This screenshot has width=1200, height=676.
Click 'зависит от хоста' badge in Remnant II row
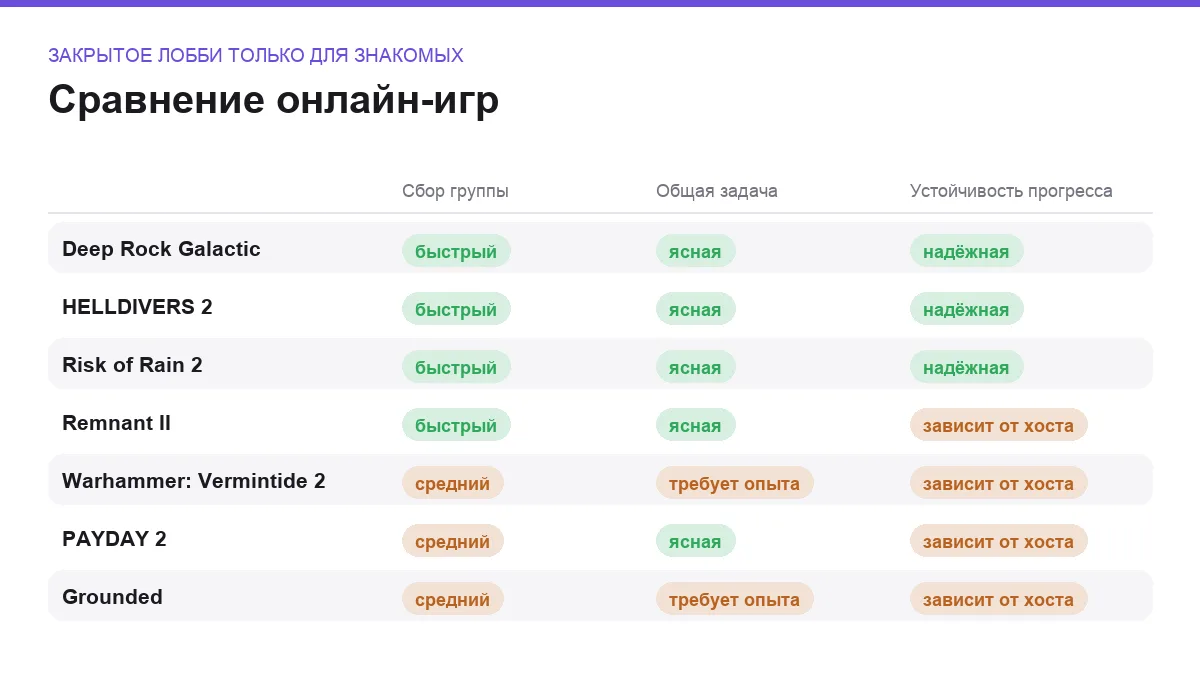click(x=998, y=425)
